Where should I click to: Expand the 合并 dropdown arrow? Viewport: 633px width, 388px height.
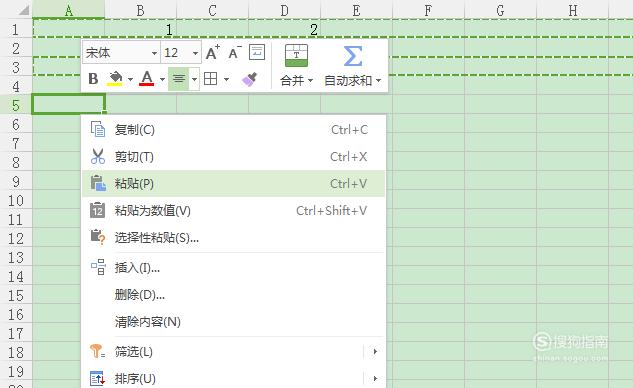pyautogui.click(x=310, y=81)
